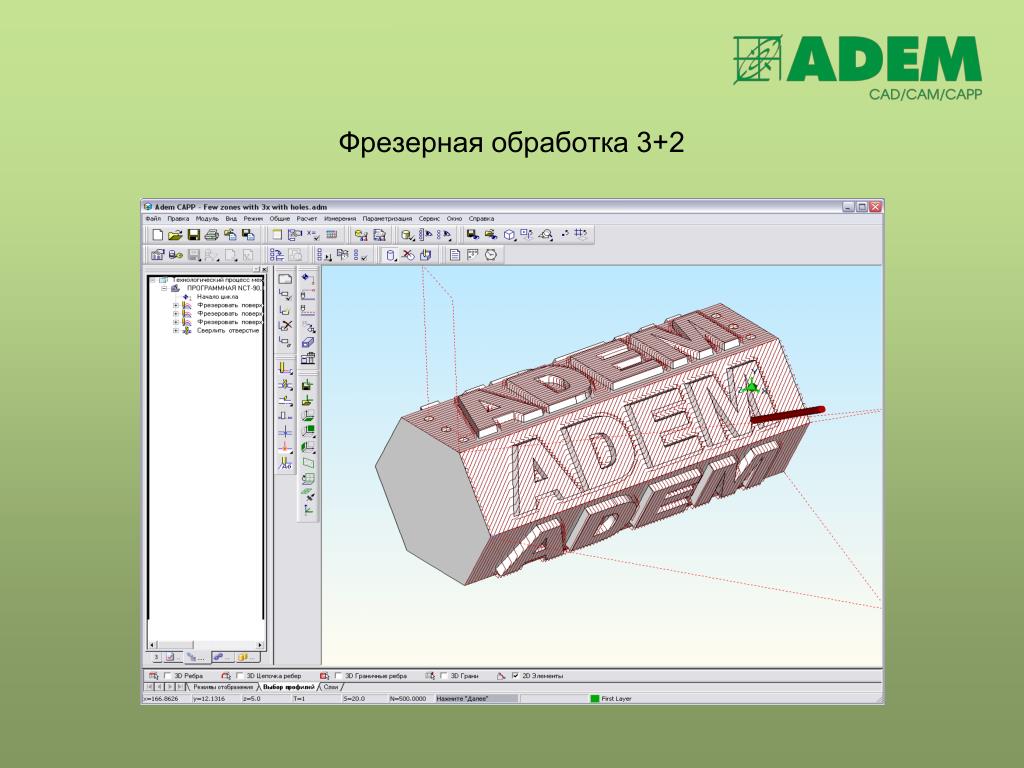Enable the 3D Цепочка ребер checkbox
This screenshot has height=768, width=1024.
coord(240,676)
